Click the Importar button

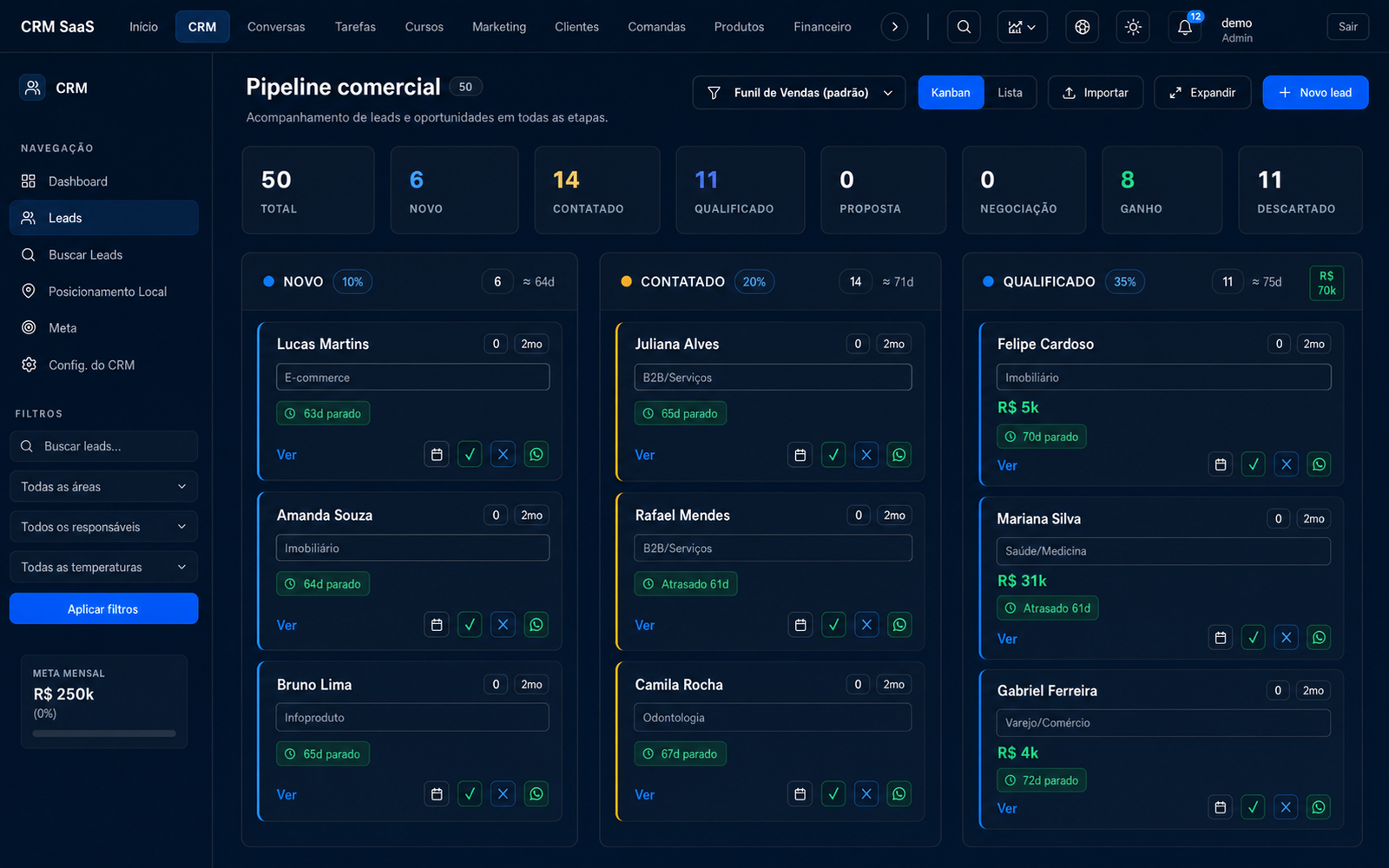[x=1096, y=93]
